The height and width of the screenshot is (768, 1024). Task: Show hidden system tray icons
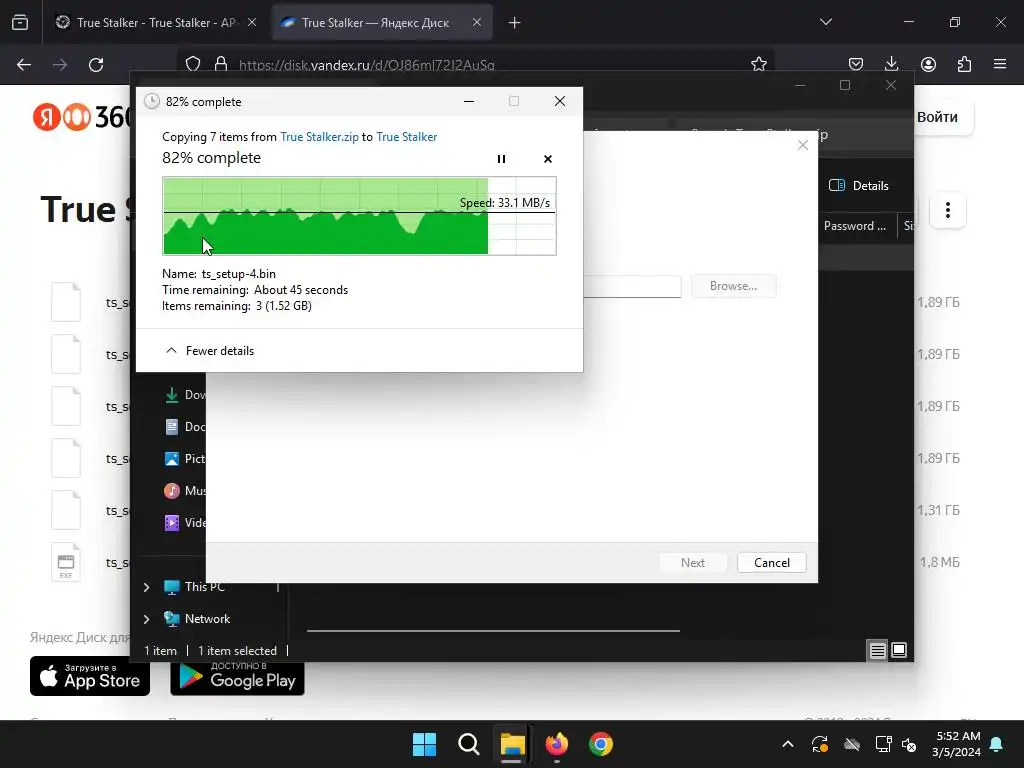[788, 744]
